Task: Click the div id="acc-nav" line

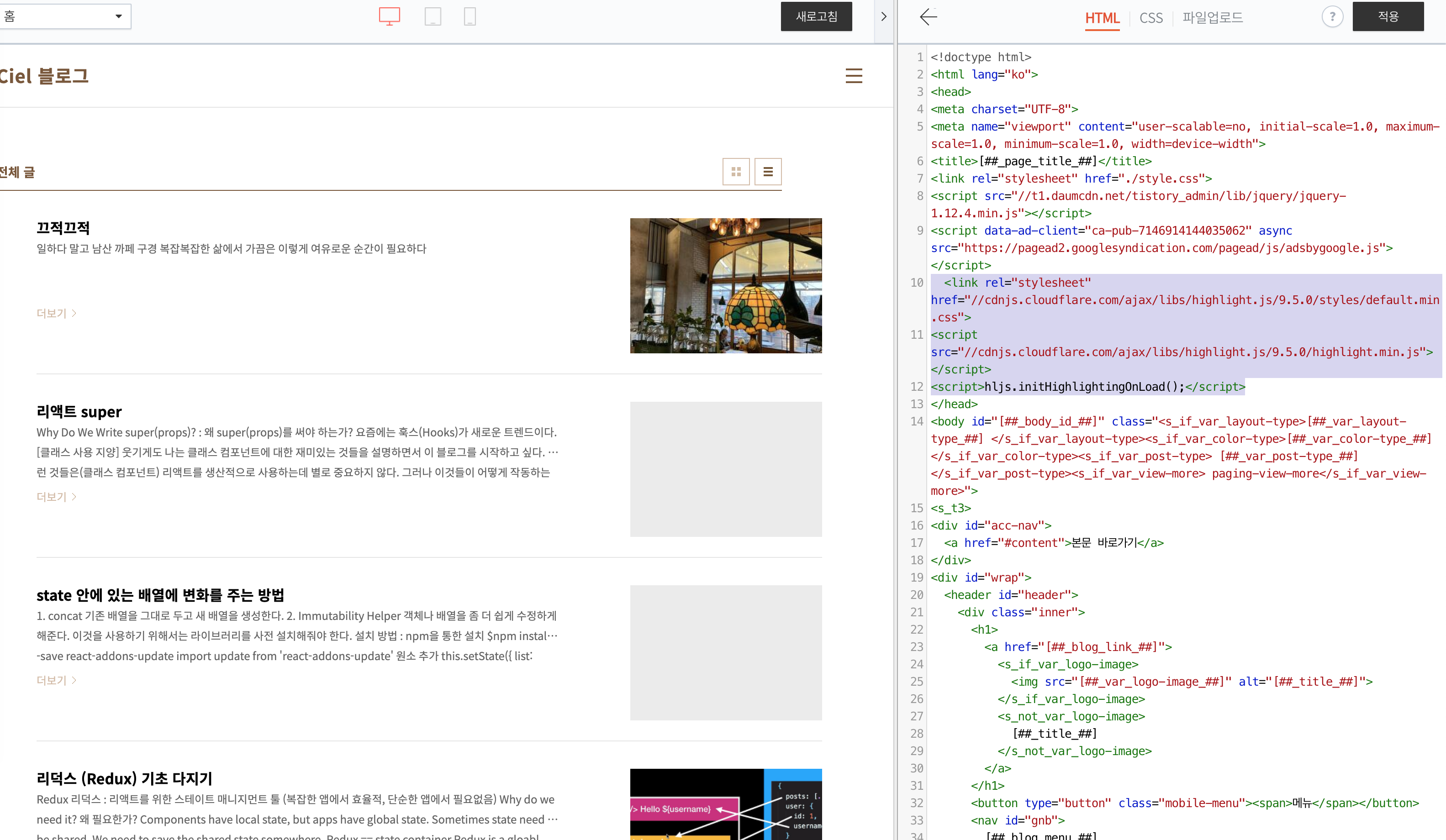Action: click(x=991, y=525)
